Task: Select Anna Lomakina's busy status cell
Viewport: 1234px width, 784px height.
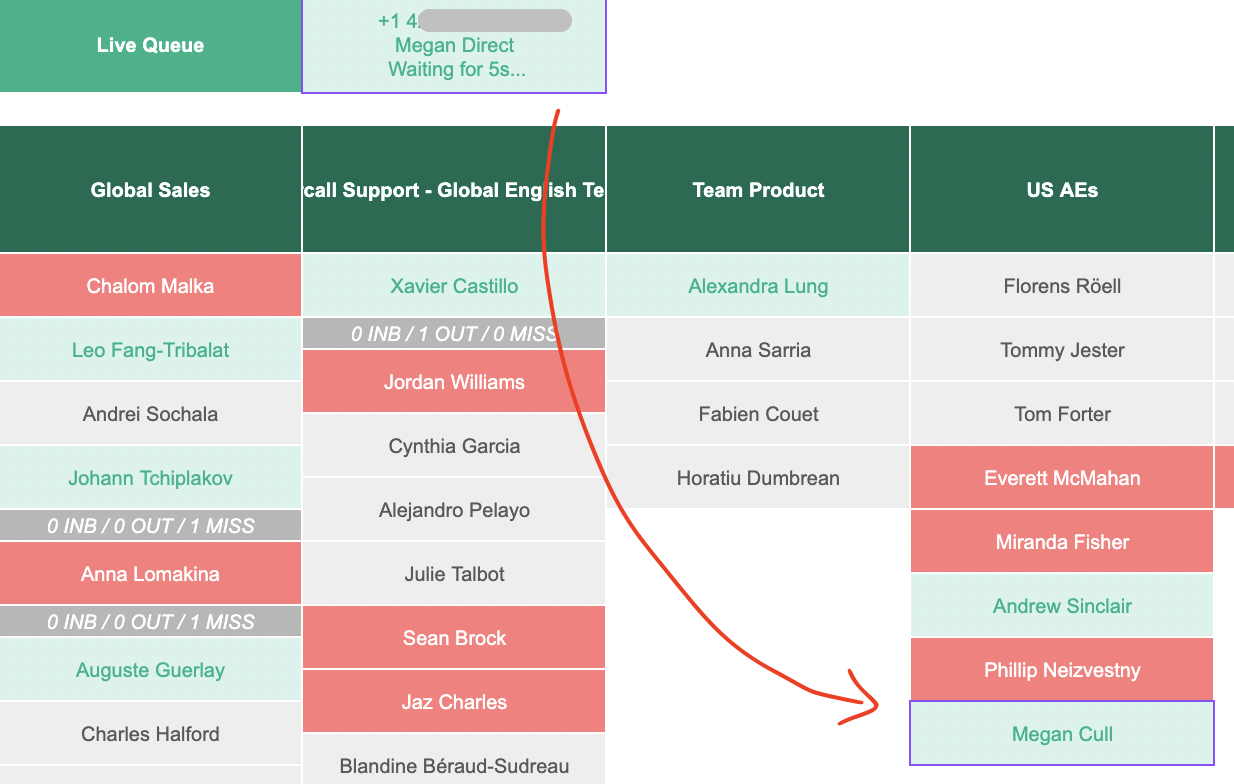Action: coord(150,573)
